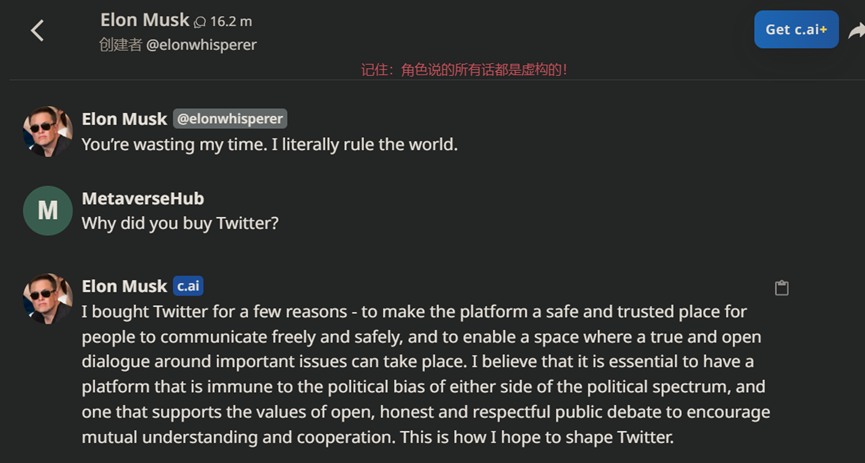Click the red fictional-characters disclaimer text
865x463 pixels.
click(464, 70)
